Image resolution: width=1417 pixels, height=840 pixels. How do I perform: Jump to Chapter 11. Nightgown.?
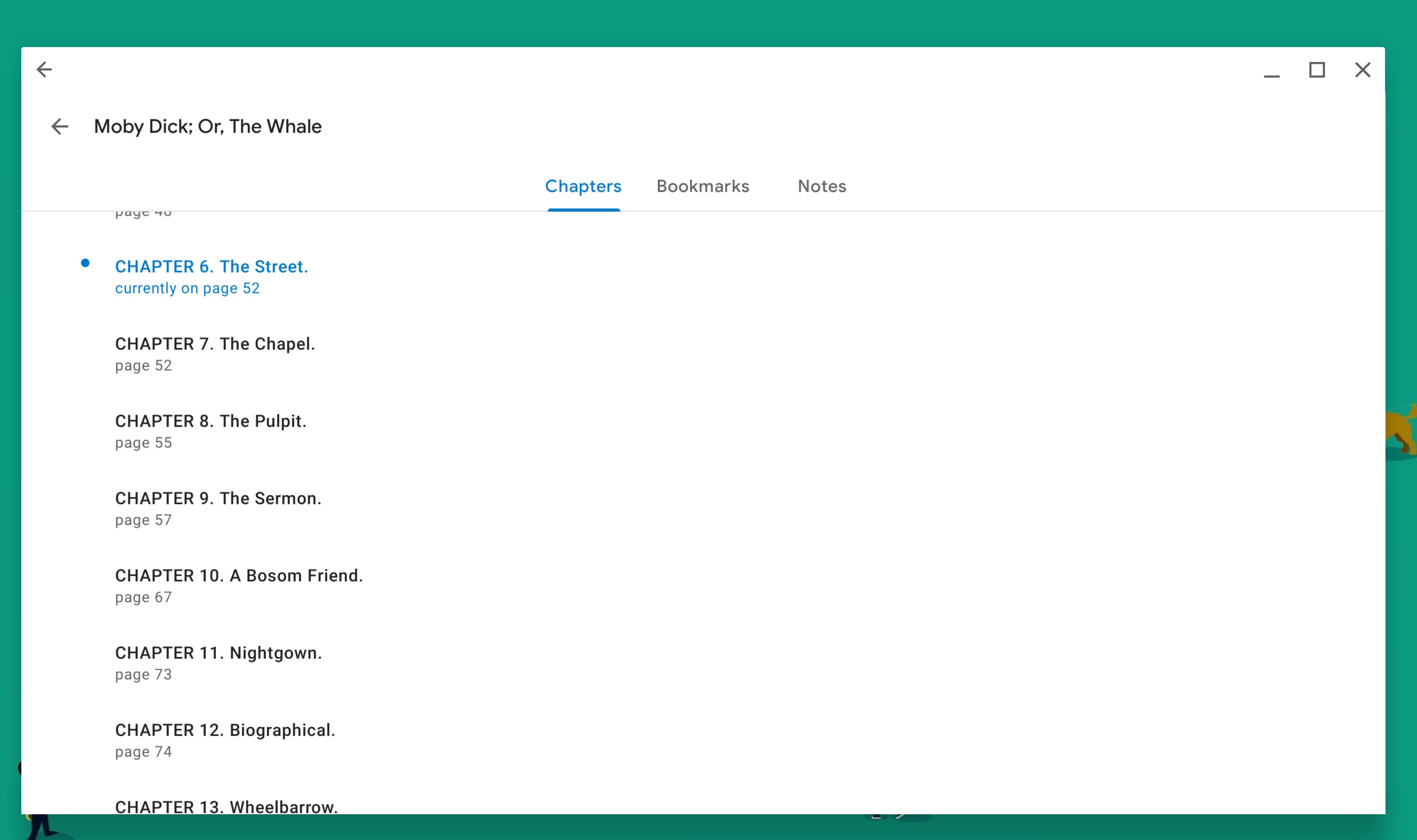pyautogui.click(x=218, y=653)
